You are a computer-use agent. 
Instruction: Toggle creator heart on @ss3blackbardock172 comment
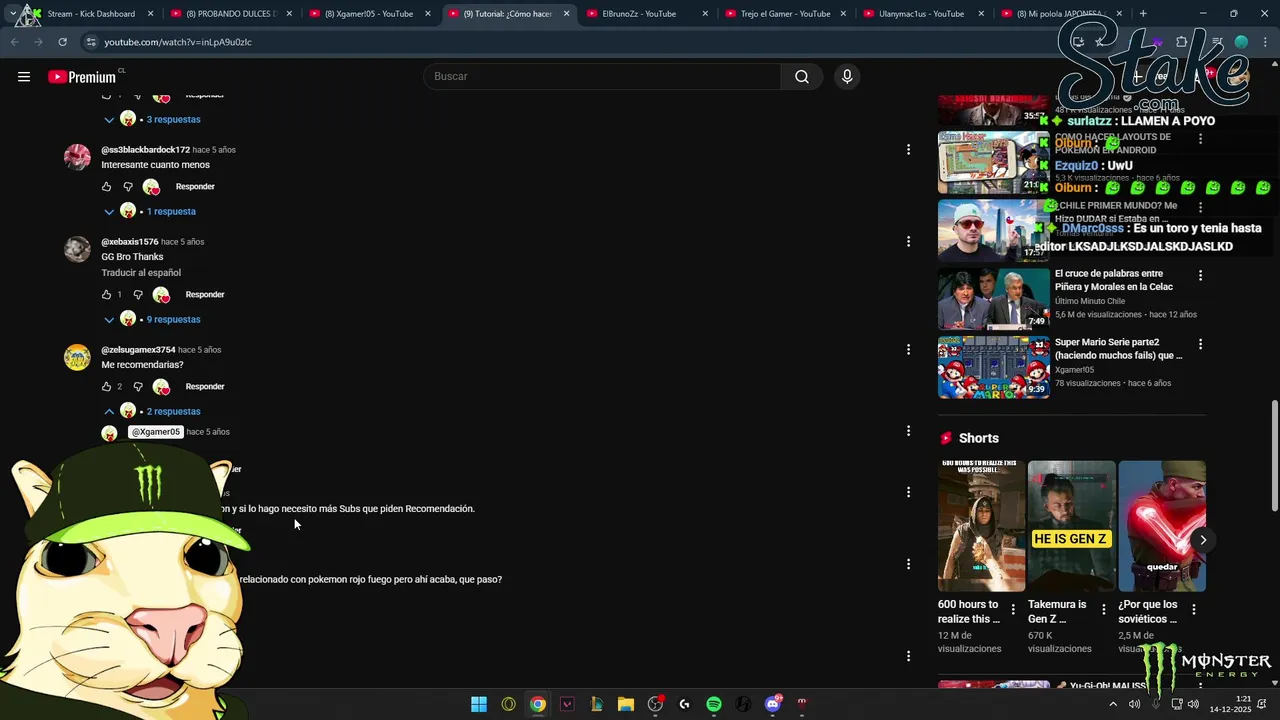[151, 187]
